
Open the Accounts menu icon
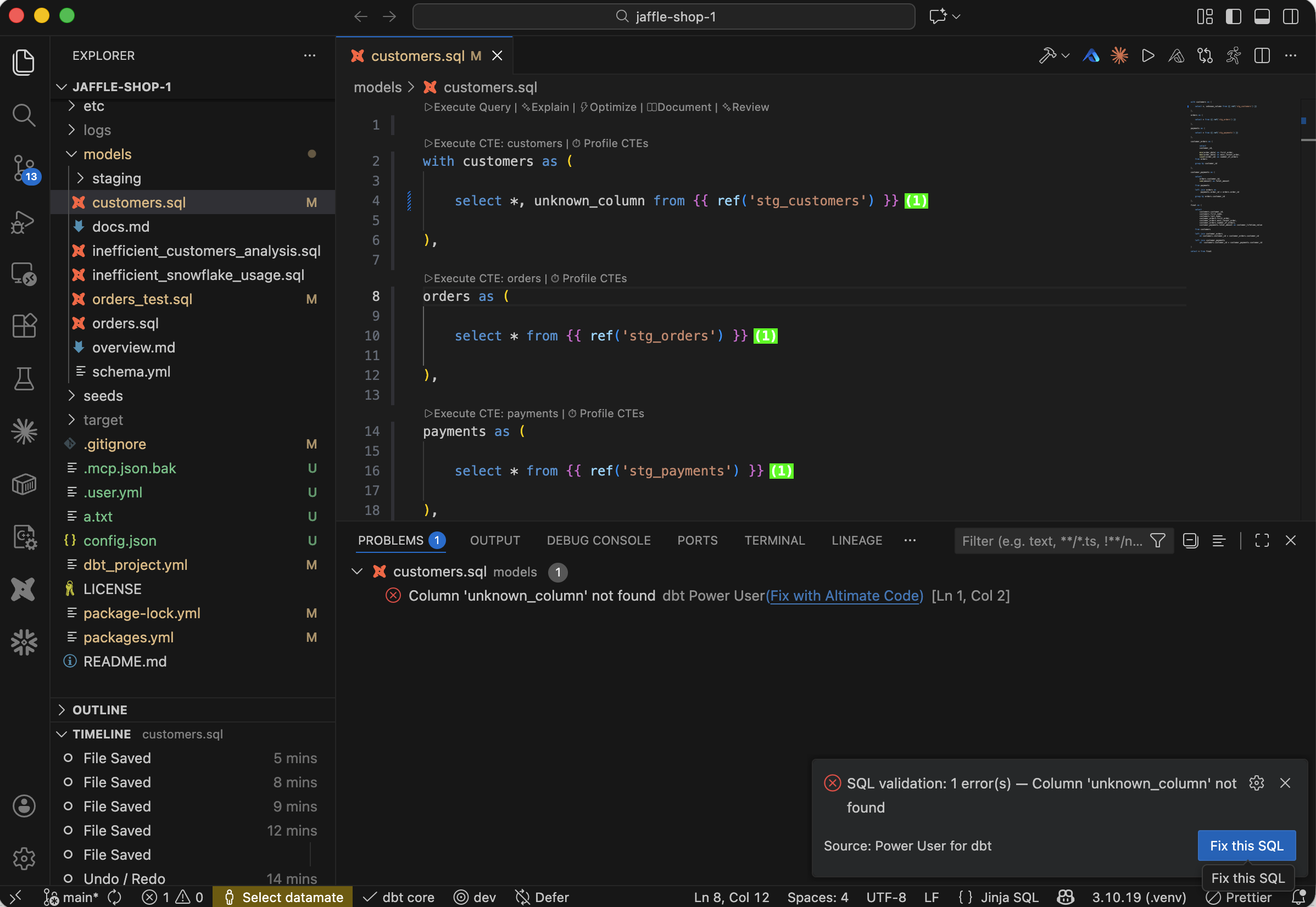23,806
